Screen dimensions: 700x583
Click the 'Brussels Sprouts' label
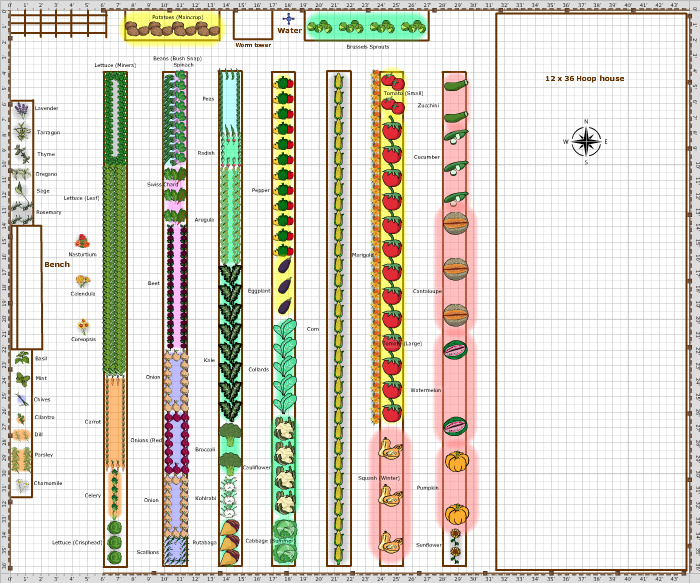pos(367,47)
